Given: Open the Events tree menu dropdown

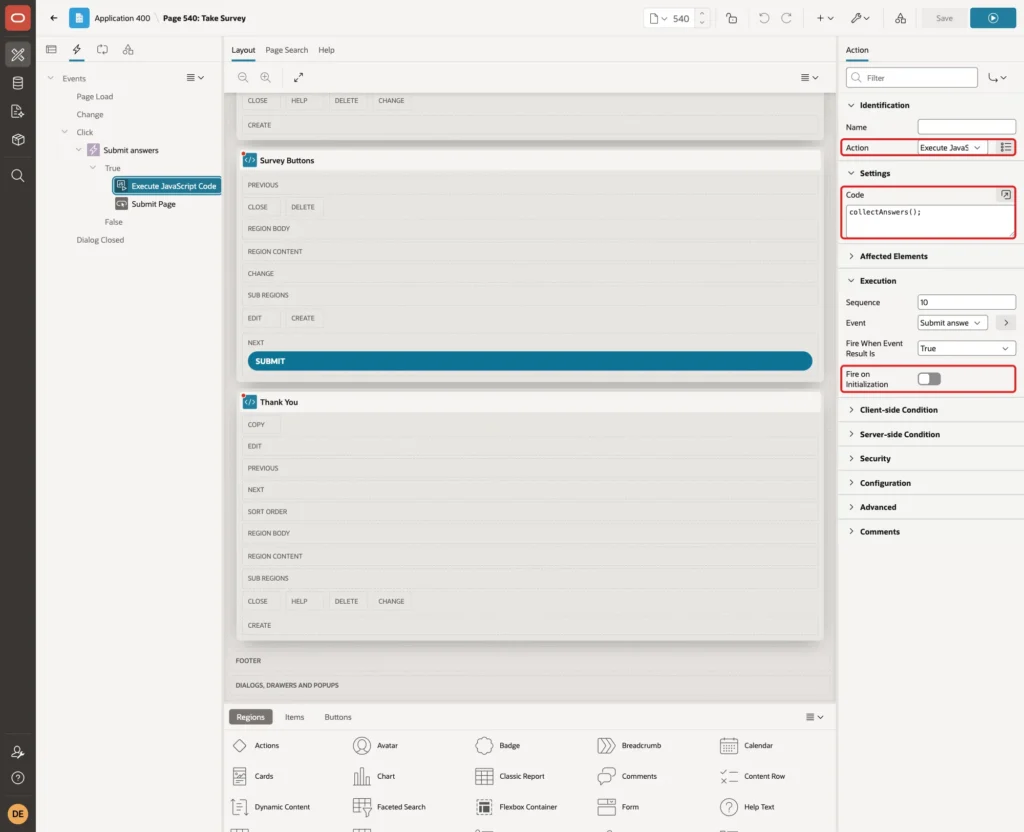Looking at the screenshot, I should [x=195, y=78].
